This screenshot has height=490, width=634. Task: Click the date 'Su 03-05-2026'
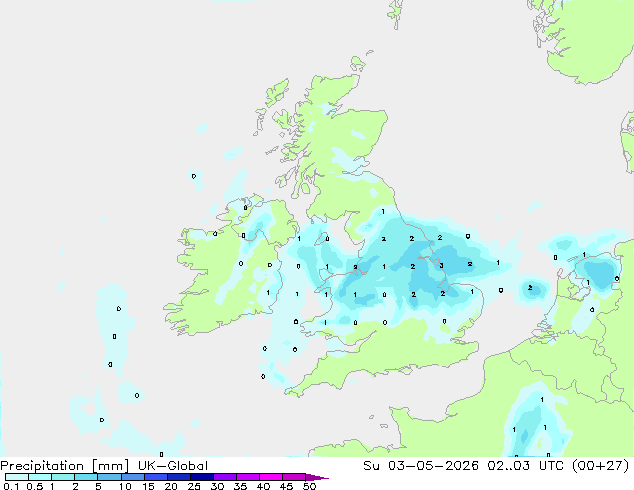[421, 466]
